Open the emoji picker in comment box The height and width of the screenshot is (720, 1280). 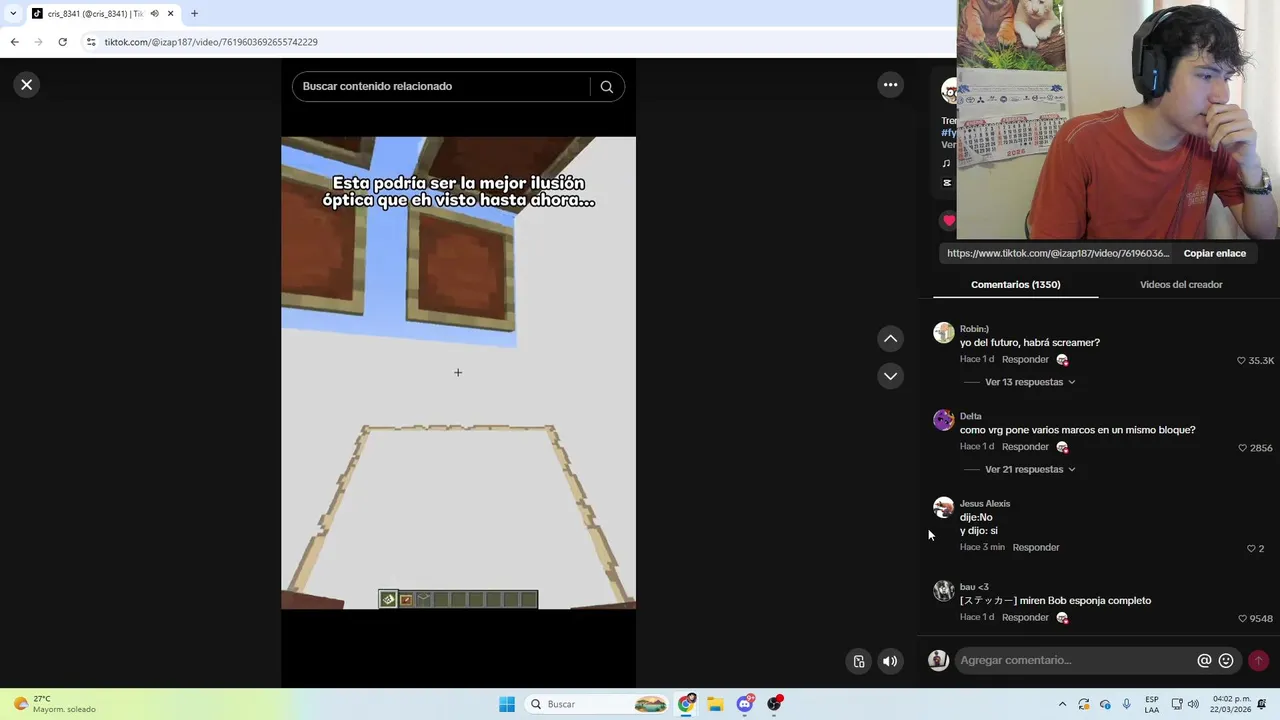(x=1226, y=660)
